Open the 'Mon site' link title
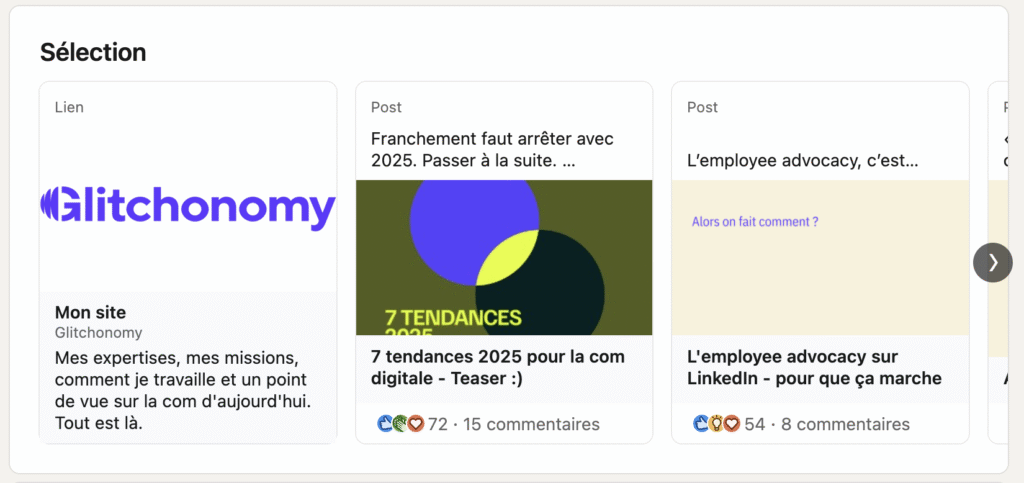 (x=90, y=312)
